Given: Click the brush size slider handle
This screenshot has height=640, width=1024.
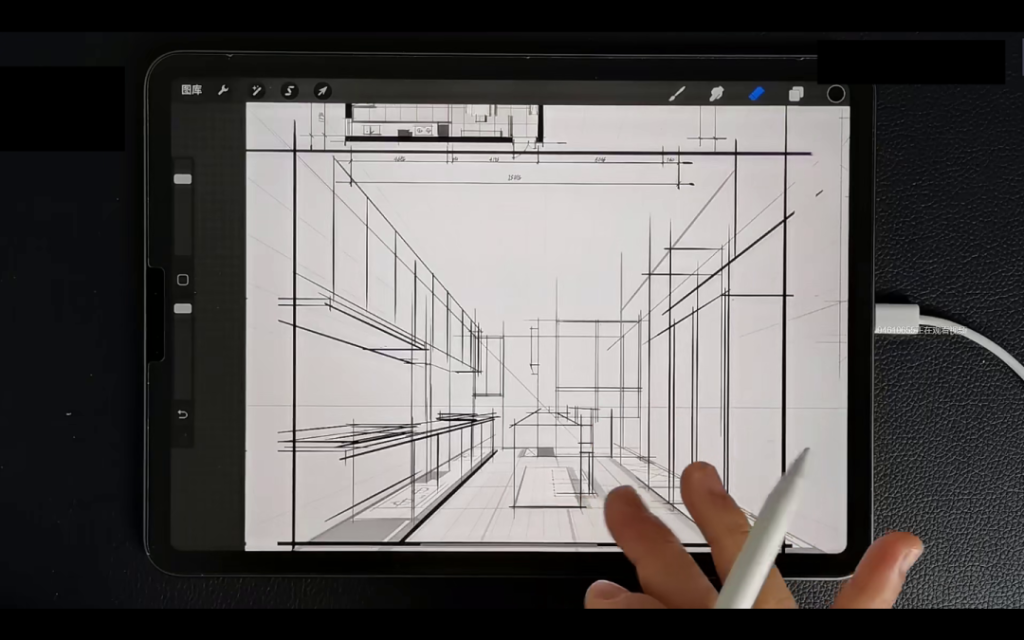Looking at the screenshot, I should click(x=183, y=179).
